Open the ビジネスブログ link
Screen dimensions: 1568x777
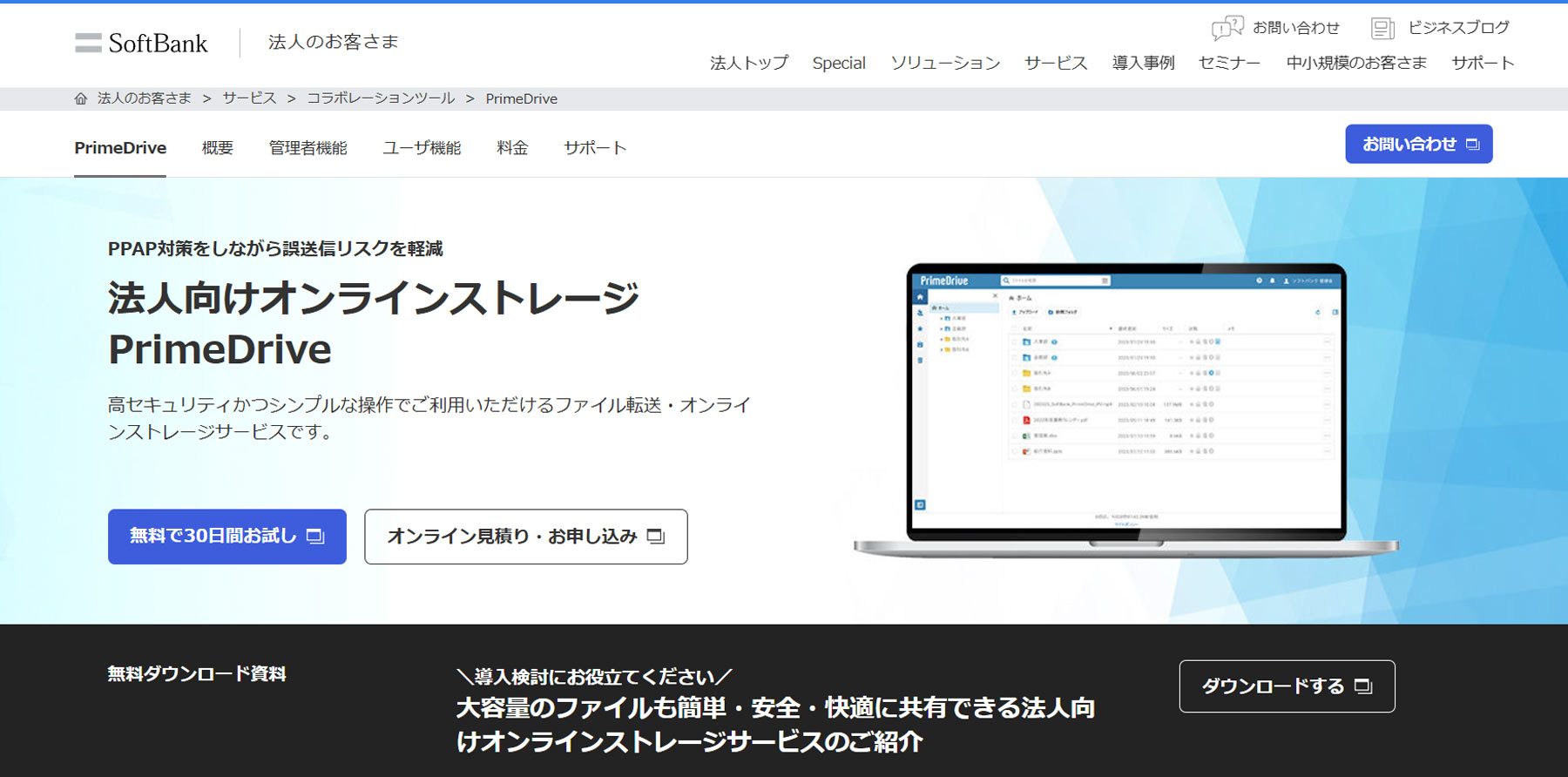coord(1458,28)
